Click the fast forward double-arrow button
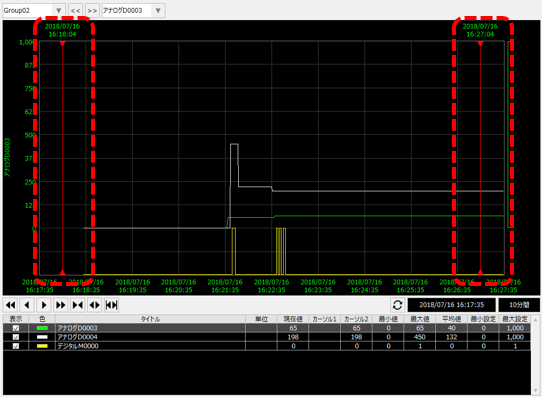Image resolution: width=543 pixels, height=397 pixels. (x=61, y=305)
